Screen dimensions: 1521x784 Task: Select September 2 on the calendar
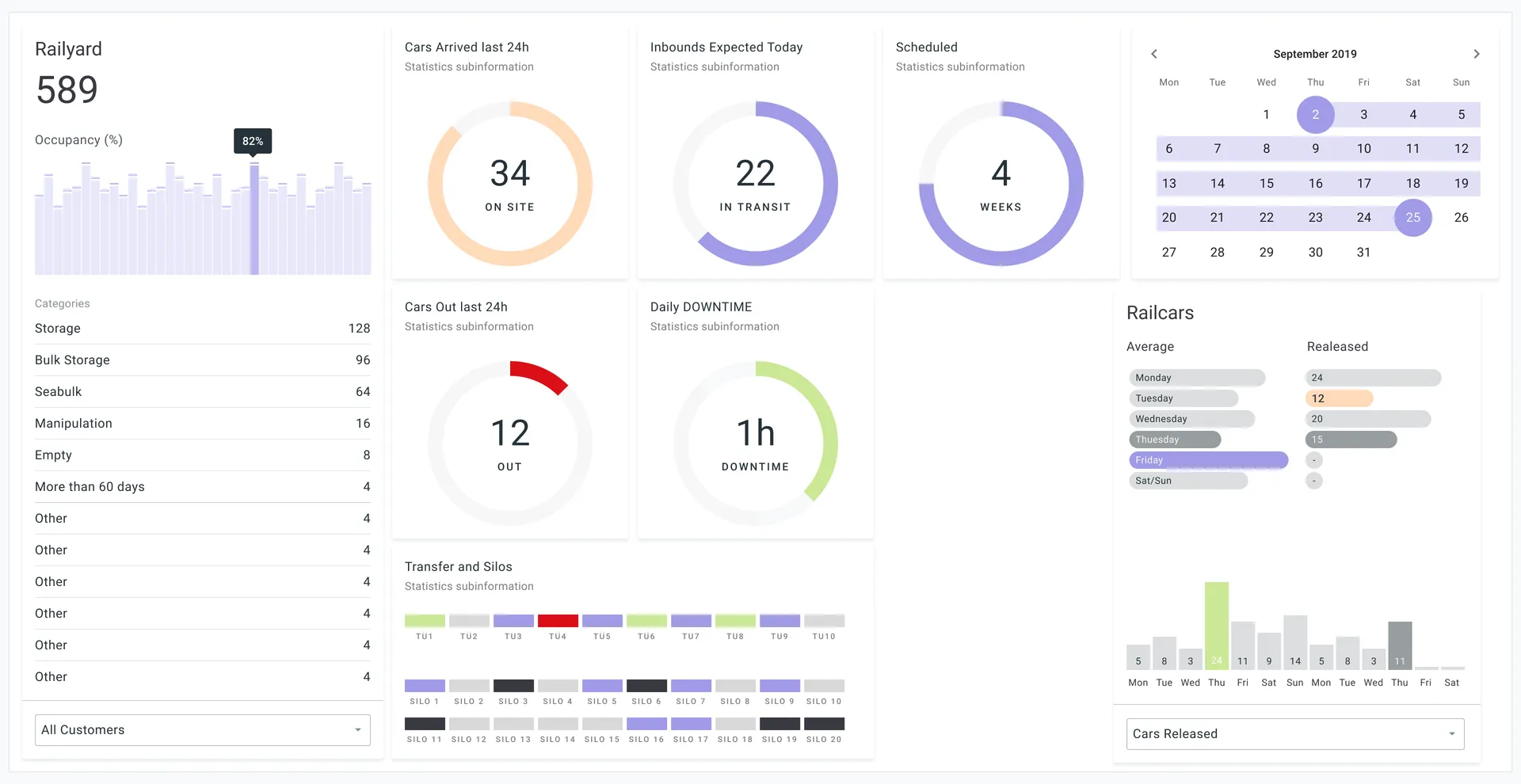point(1315,114)
